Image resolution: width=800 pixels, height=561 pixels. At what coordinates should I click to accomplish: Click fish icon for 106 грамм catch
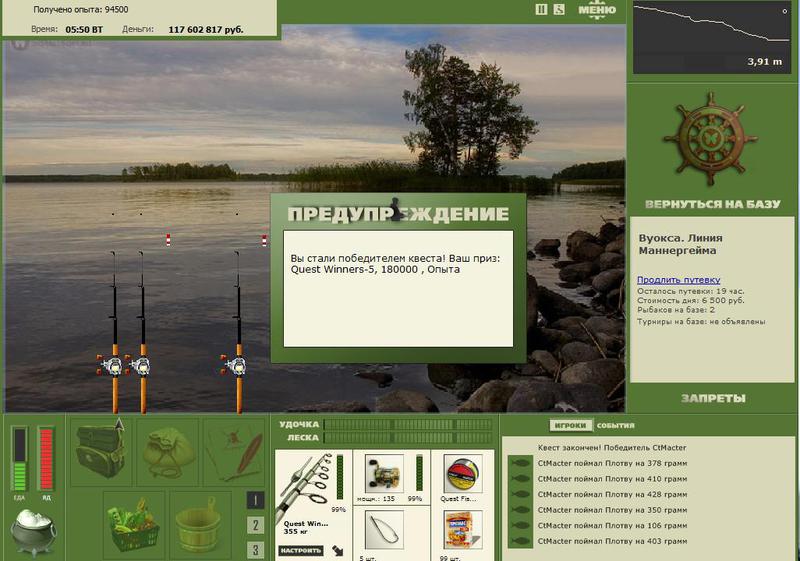[x=521, y=525]
